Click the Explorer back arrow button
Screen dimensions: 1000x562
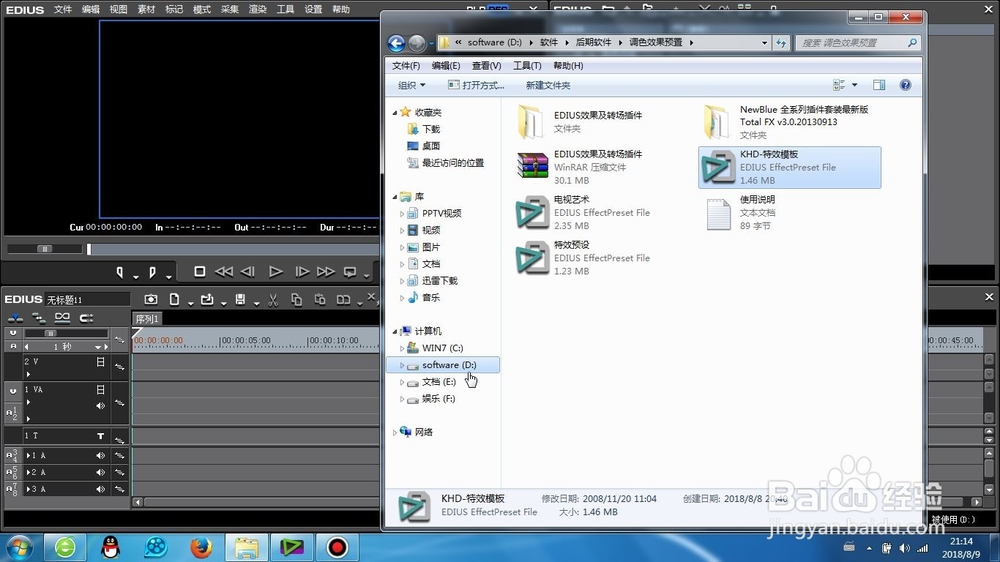point(396,43)
